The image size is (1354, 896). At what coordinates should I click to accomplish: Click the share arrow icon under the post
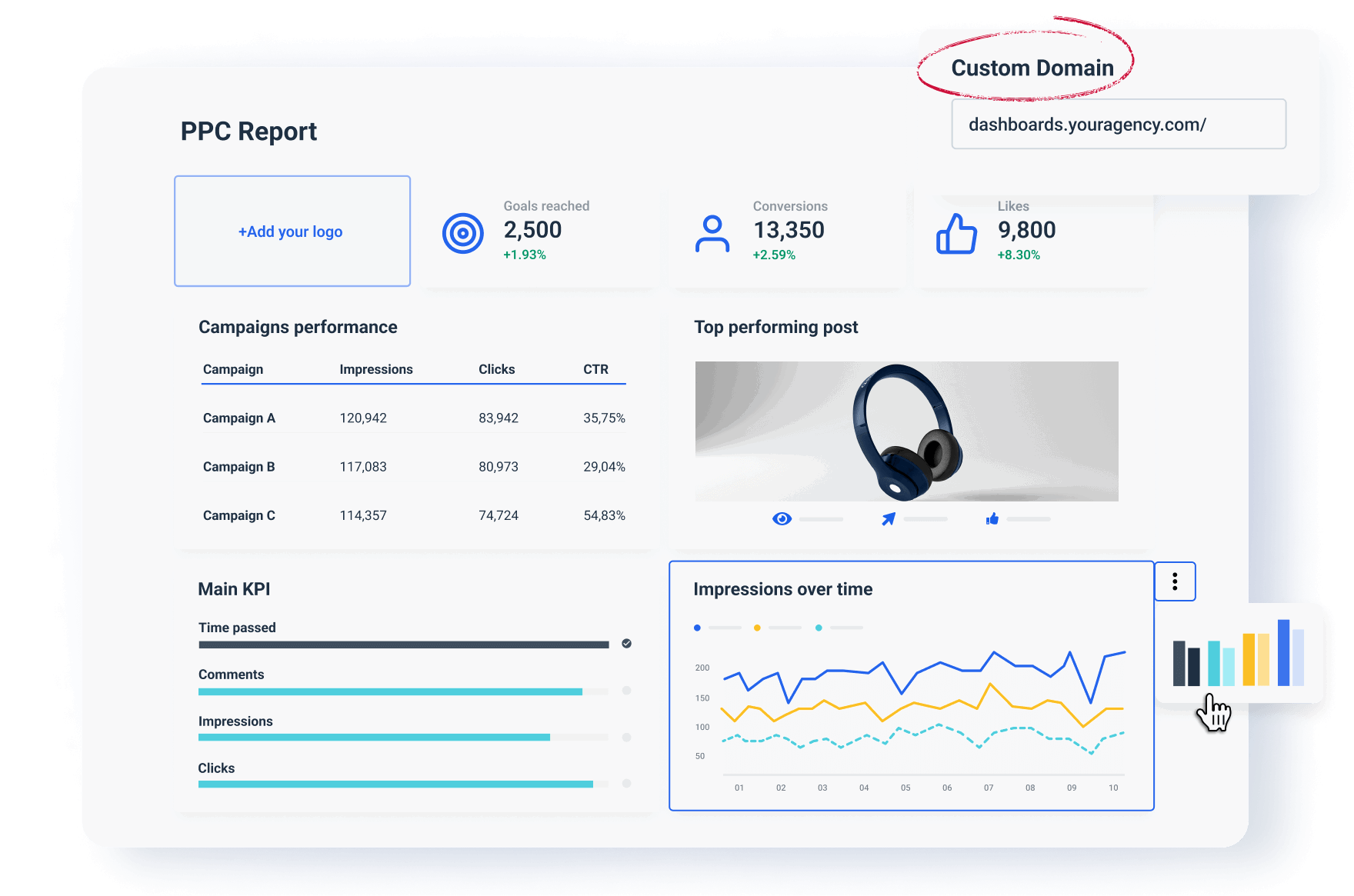[887, 518]
